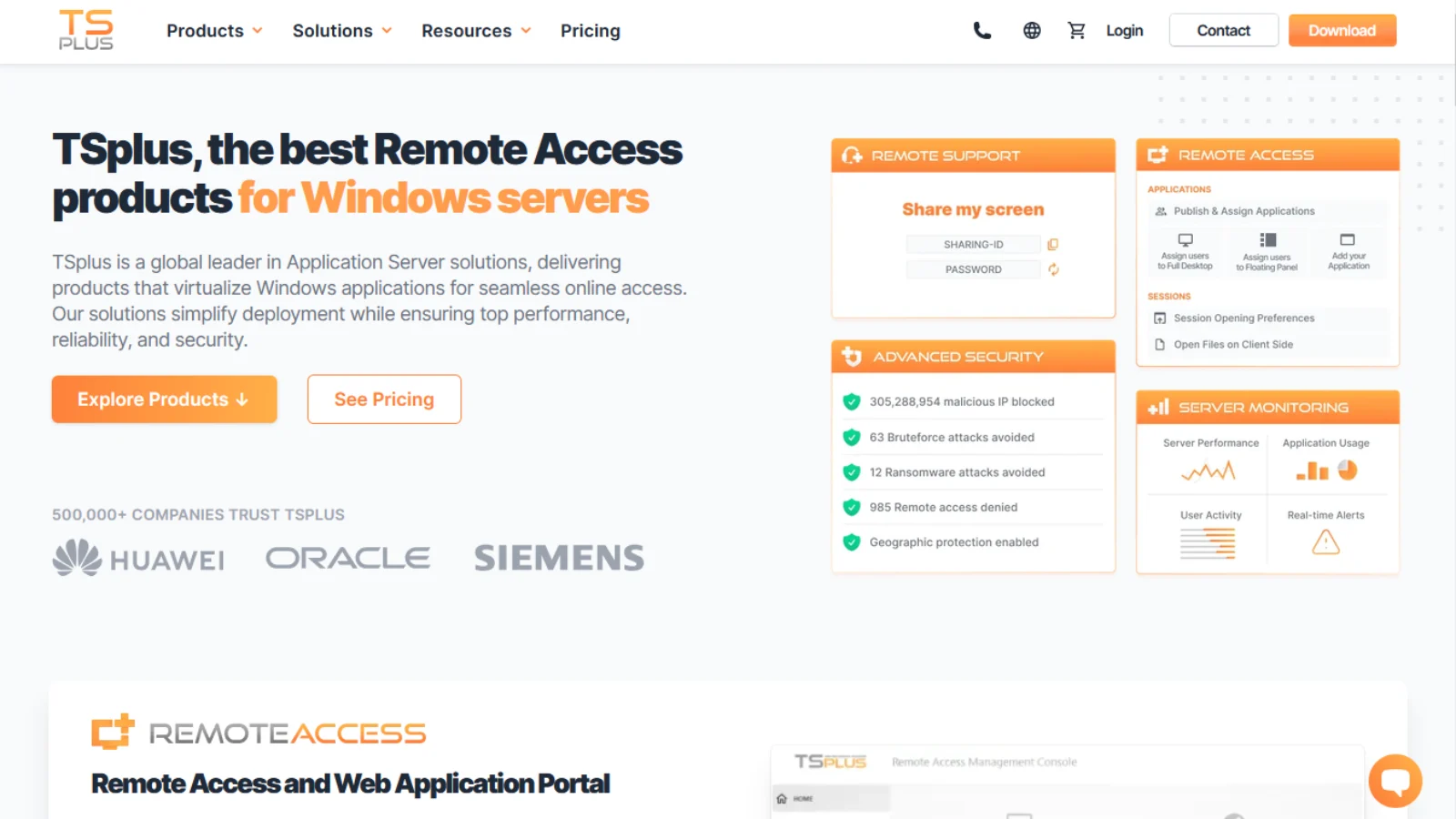Click the green shield check beside malicious IP blocked
This screenshot has height=819, width=1456.
coord(852,401)
